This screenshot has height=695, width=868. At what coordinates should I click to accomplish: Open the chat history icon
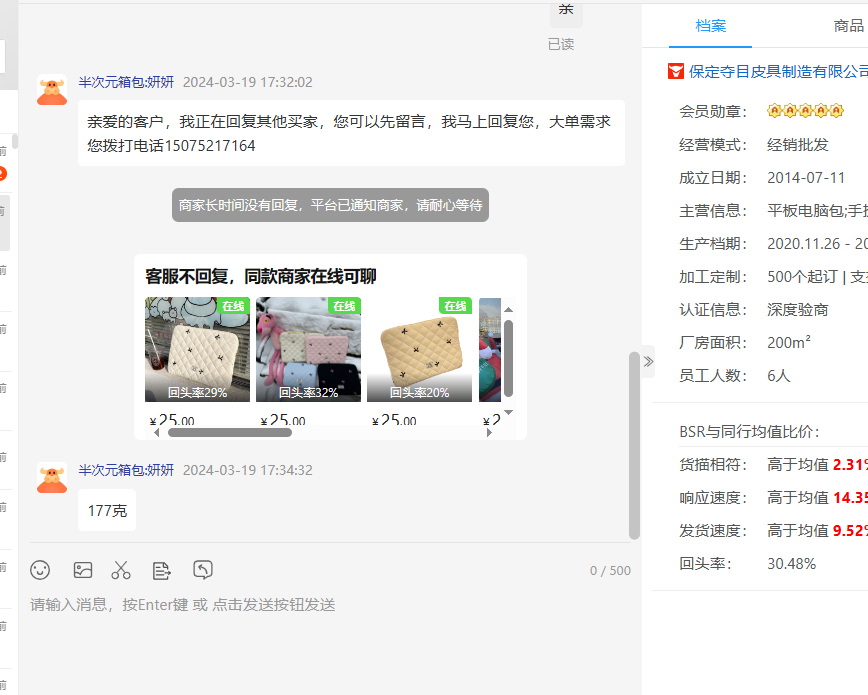point(203,570)
